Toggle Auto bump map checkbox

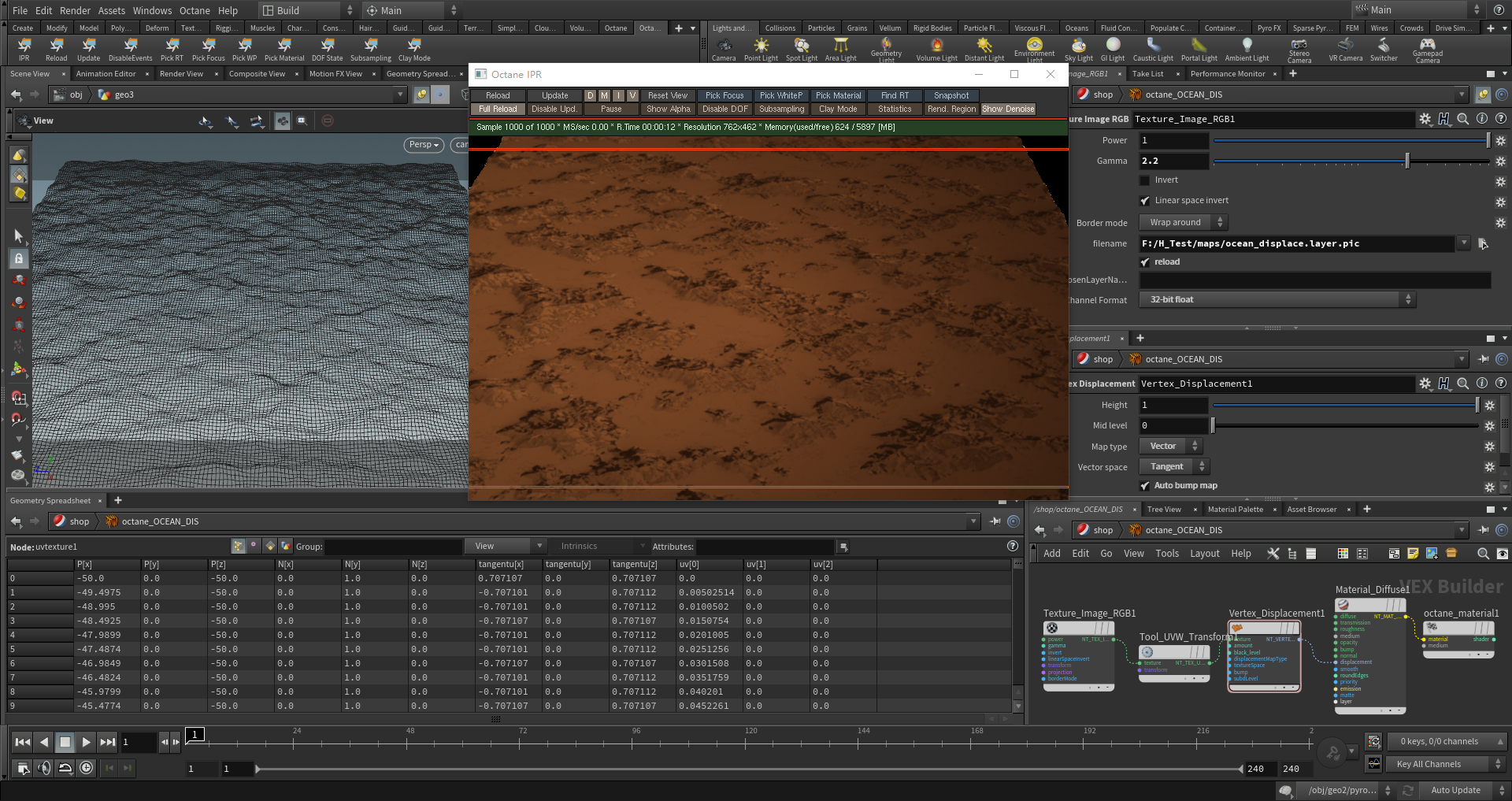click(1145, 486)
